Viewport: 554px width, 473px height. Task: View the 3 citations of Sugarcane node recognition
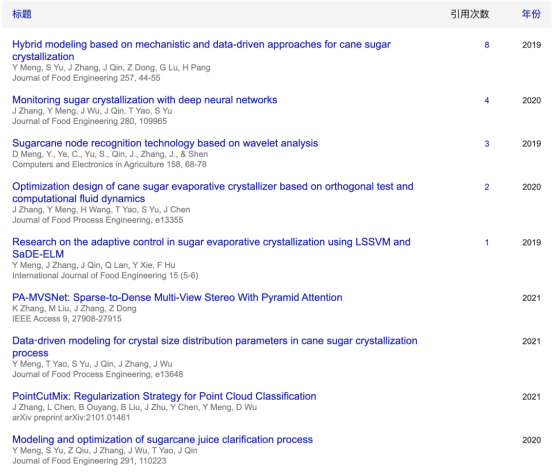[487, 144]
